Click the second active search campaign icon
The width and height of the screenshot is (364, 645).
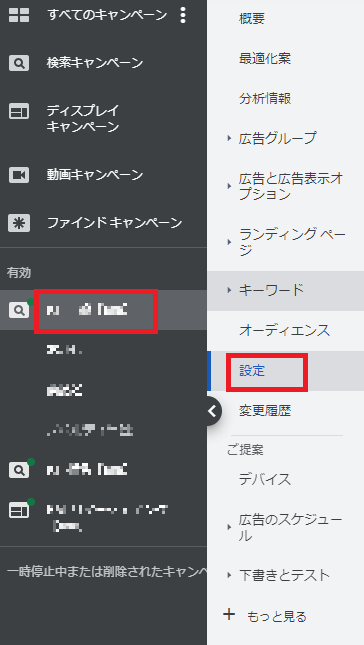coord(19,470)
